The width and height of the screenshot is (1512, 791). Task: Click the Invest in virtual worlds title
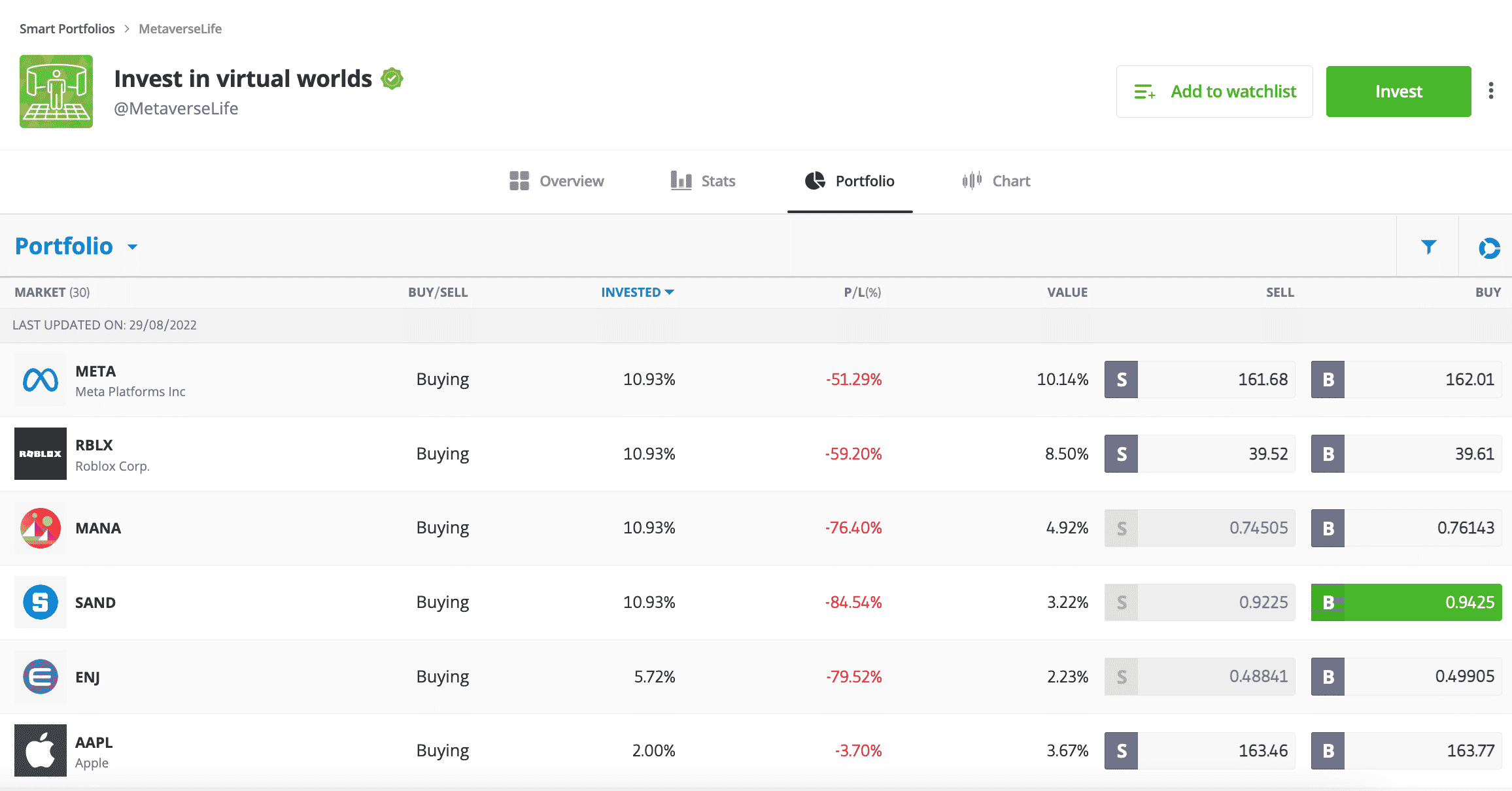[x=243, y=79]
